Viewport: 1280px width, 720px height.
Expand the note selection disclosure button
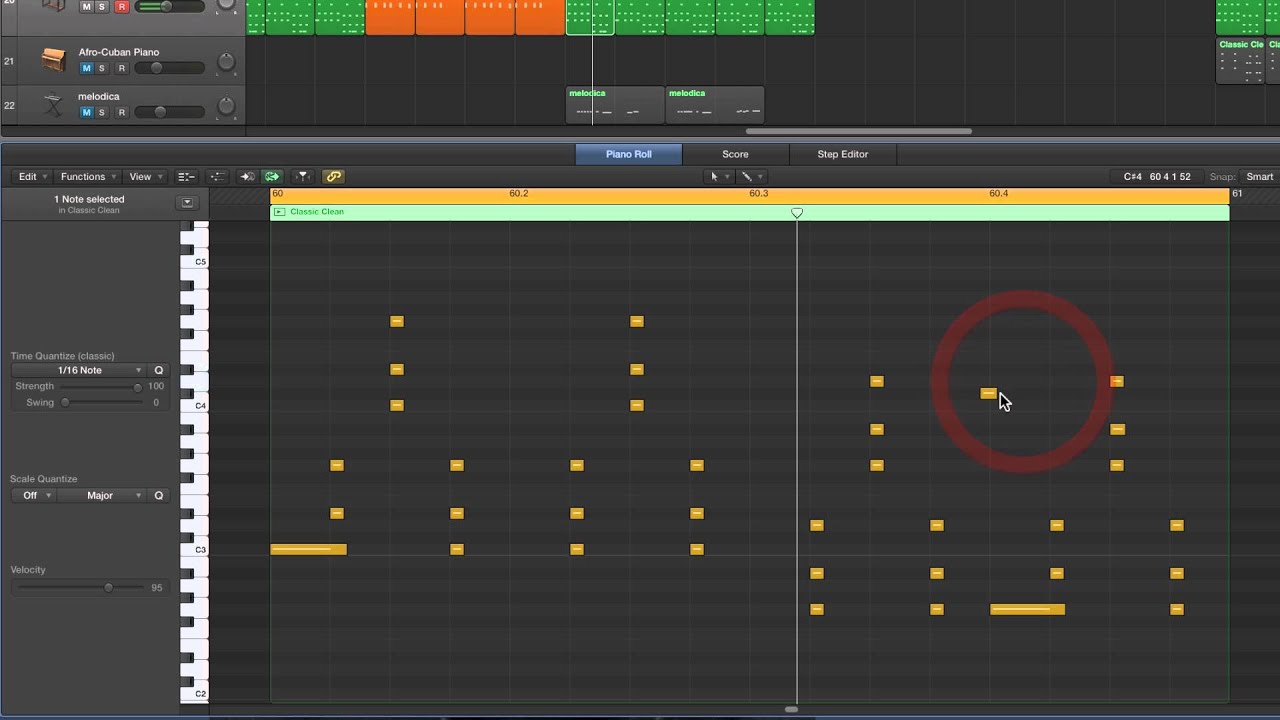click(186, 203)
